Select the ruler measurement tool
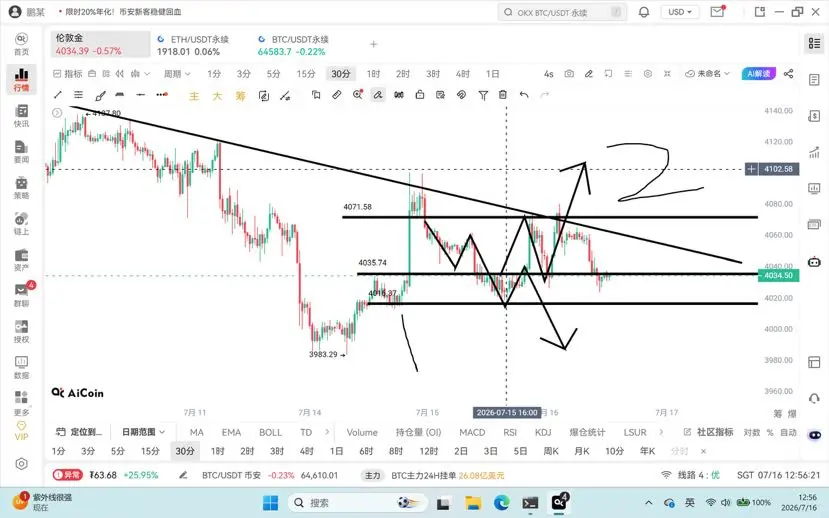This screenshot has height=518, width=829. (336, 95)
